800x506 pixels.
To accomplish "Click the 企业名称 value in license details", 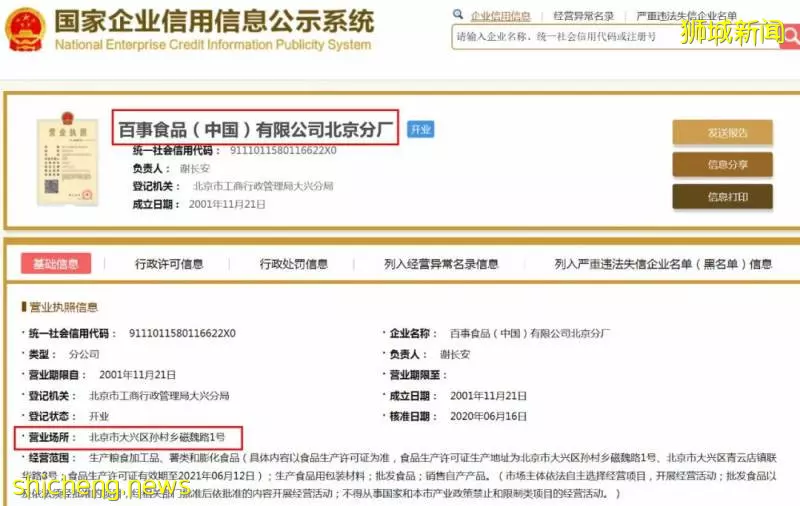I will [x=530, y=334].
